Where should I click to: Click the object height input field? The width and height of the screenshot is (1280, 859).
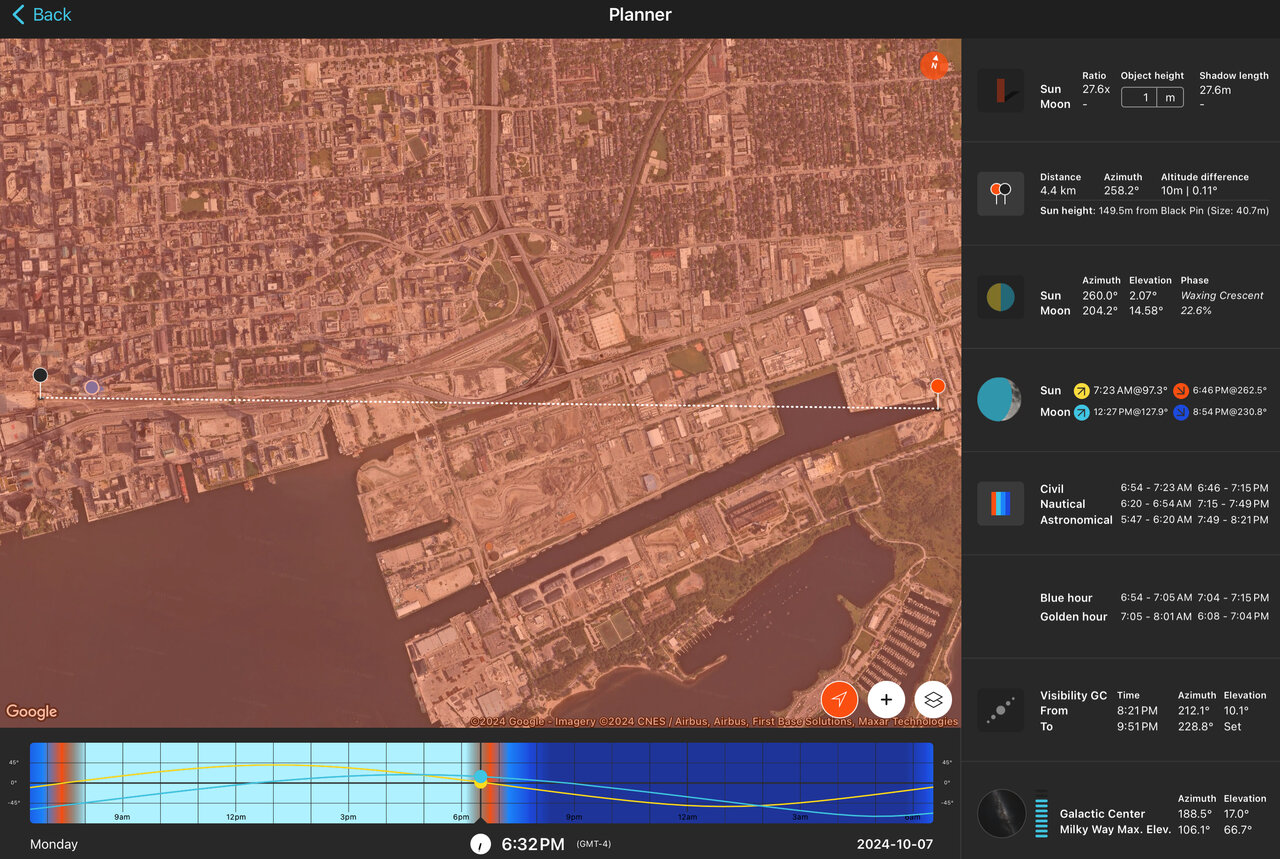coord(1139,97)
